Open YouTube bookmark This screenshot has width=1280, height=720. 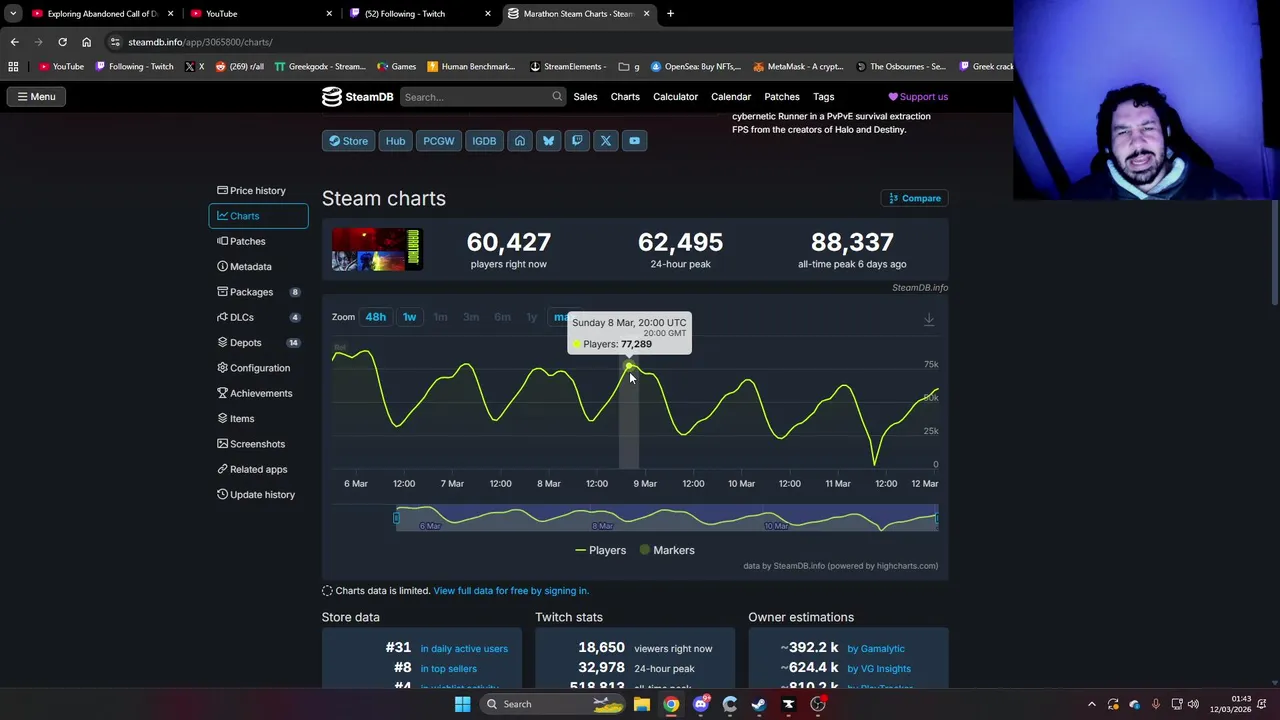62,67
